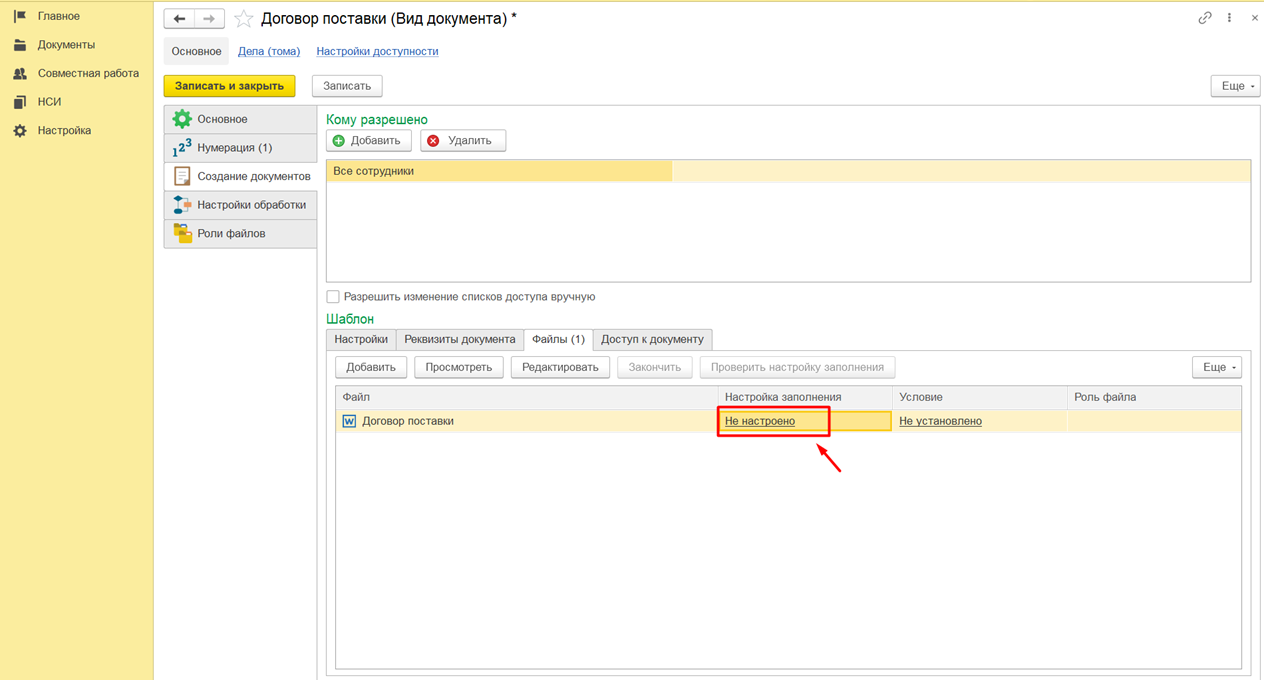Open the Настройки доступности link

377,51
